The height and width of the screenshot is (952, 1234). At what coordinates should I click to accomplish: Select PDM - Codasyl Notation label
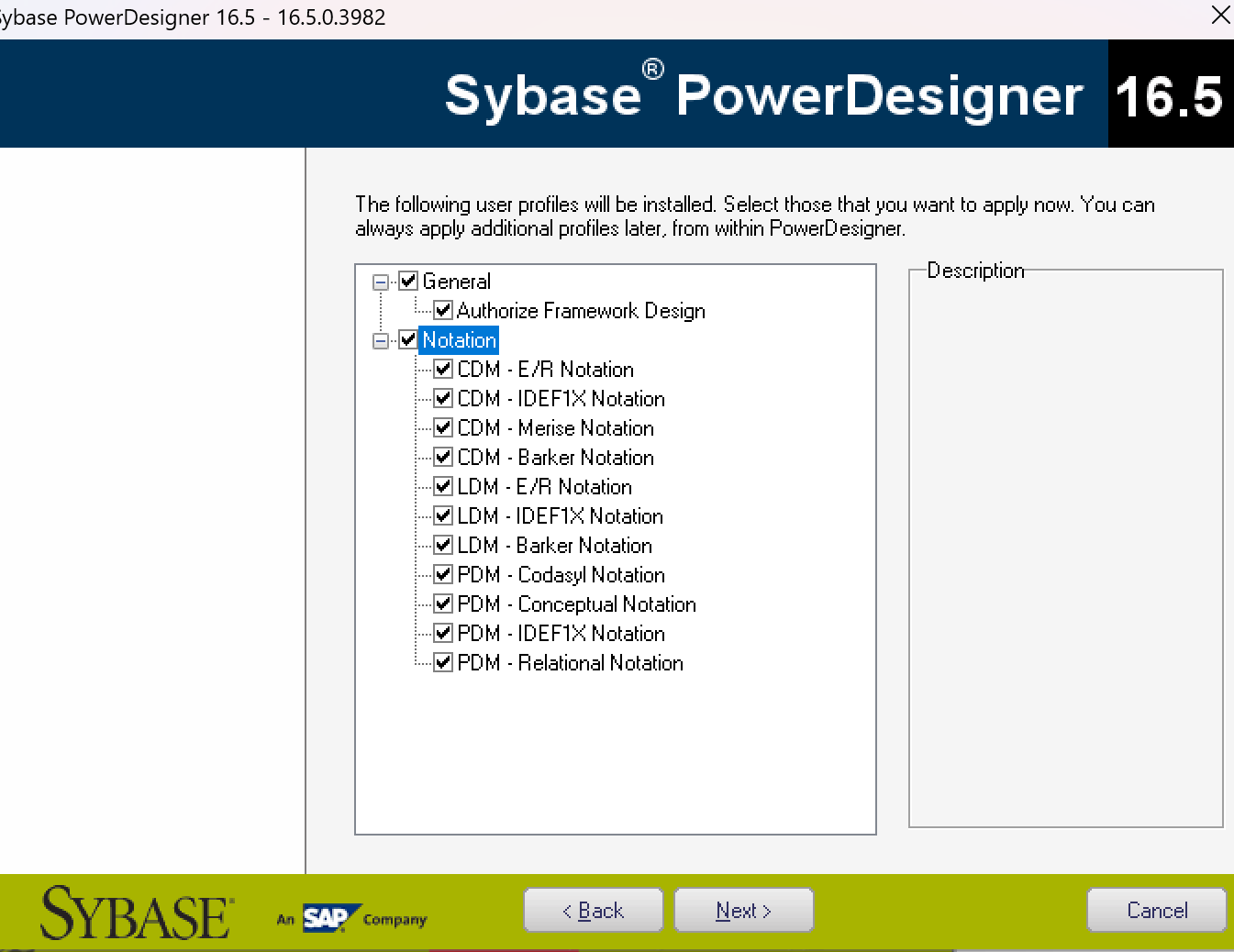tap(561, 575)
